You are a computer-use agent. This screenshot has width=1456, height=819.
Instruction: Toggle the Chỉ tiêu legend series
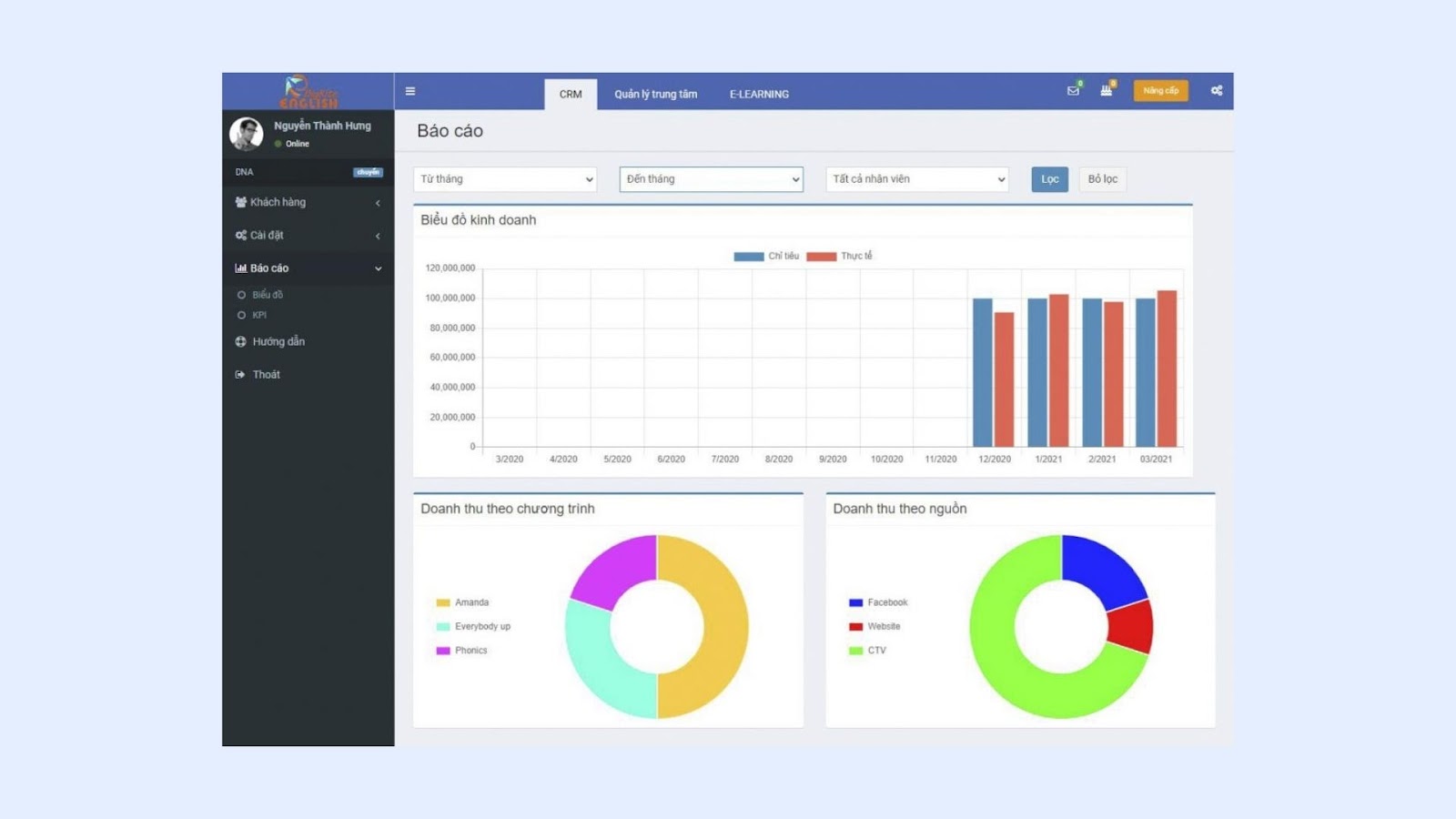click(x=749, y=257)
